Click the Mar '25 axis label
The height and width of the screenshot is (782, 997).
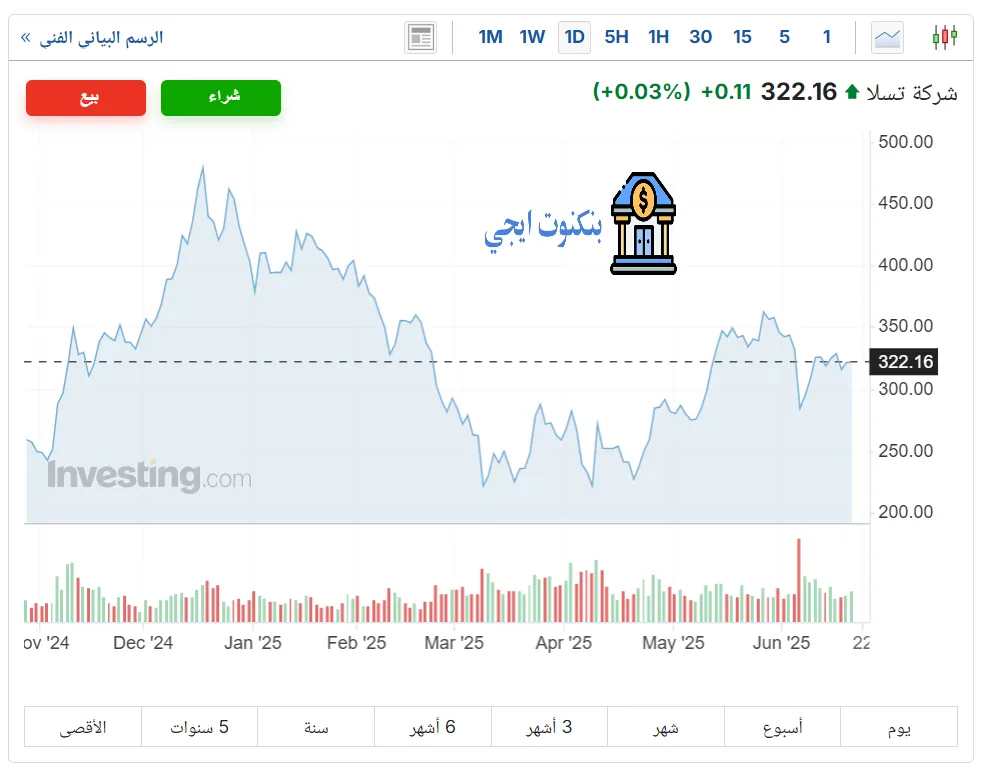pos(454,643)
